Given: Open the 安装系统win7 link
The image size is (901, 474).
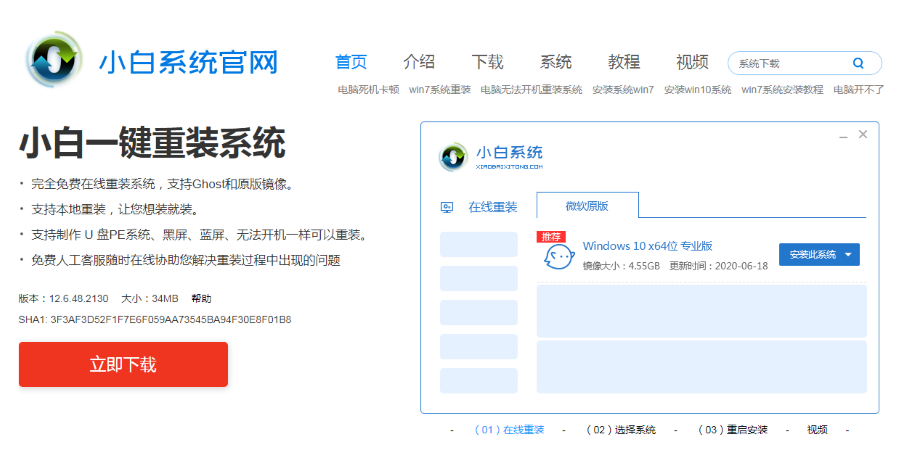Looking at the screenshot, I should click(623, 90).
